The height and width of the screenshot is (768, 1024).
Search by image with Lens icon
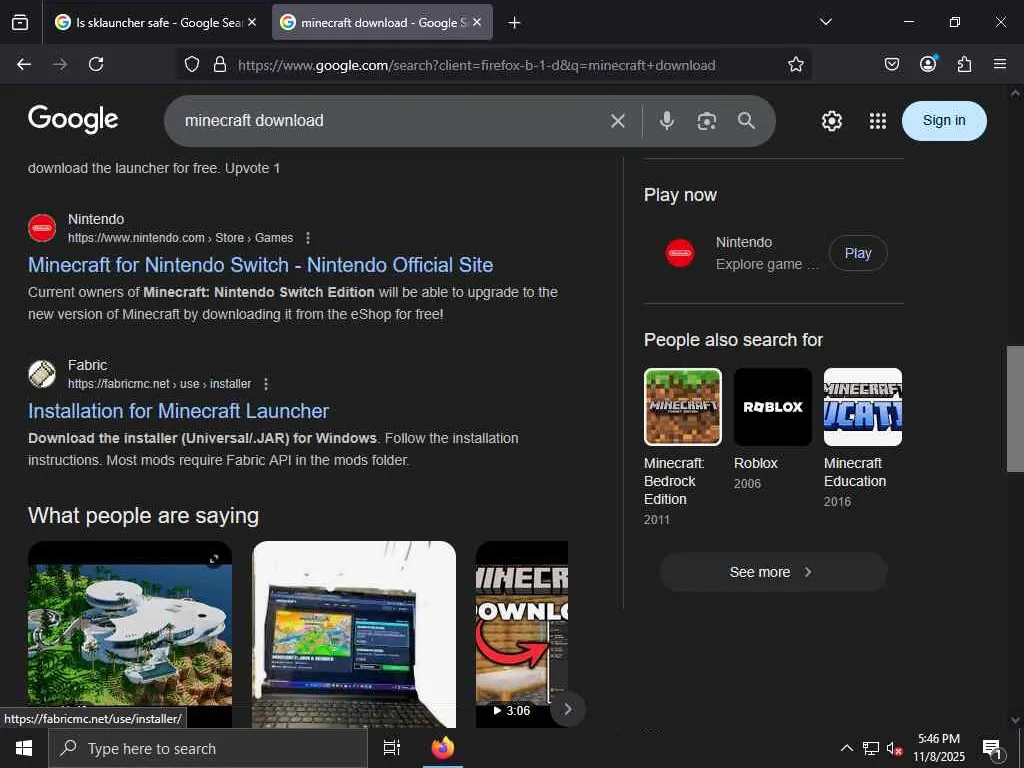[x=707, y=121]
